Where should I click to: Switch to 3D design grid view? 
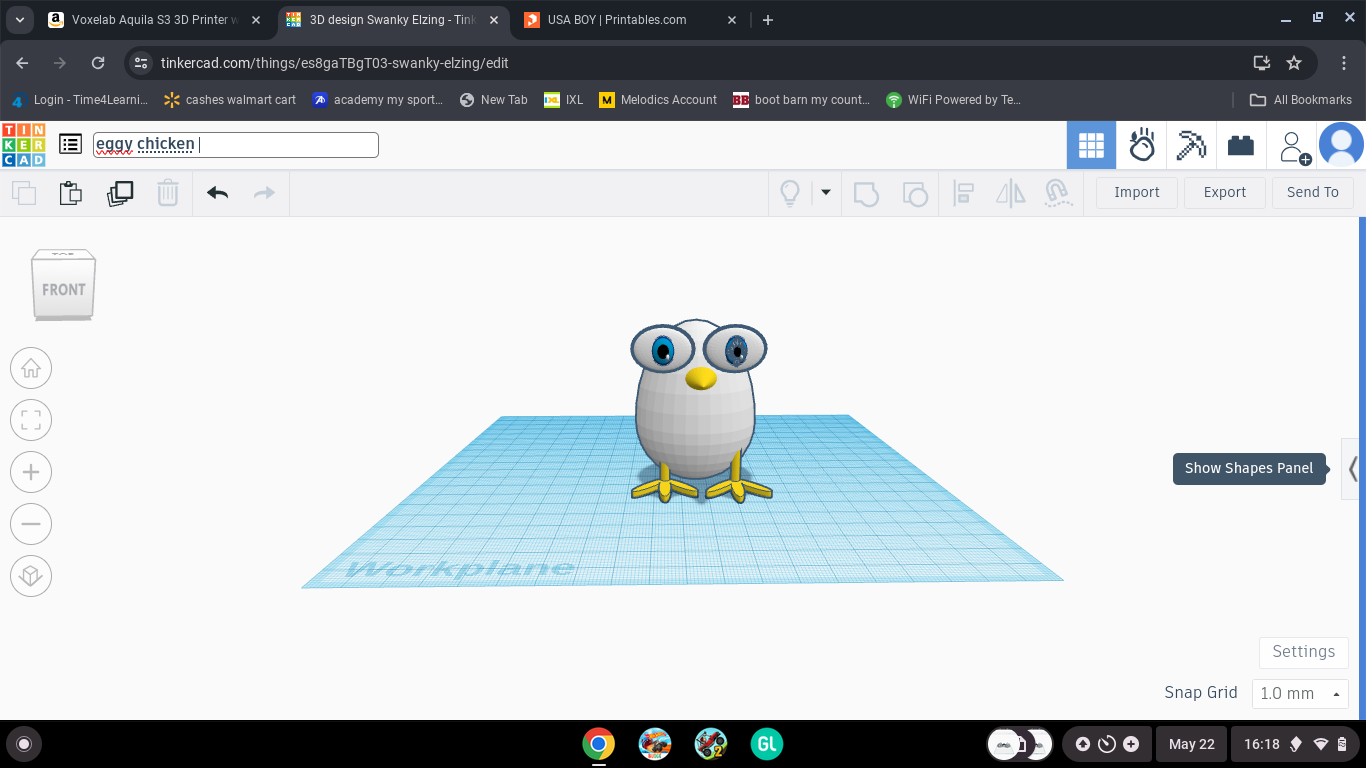pos(1091,146)
